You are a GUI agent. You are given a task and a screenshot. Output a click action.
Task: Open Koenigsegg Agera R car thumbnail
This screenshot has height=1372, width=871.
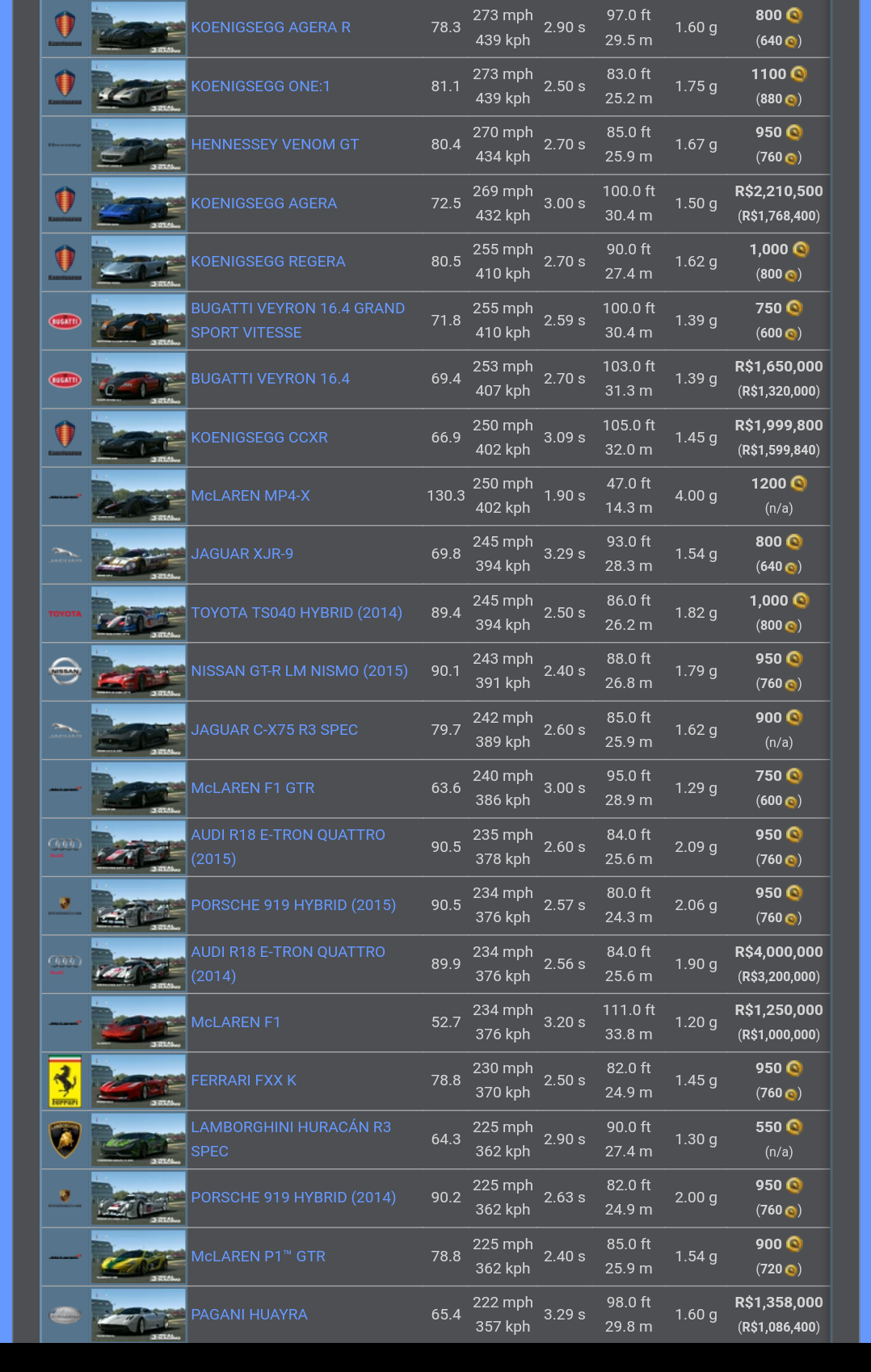coord(138,28)
